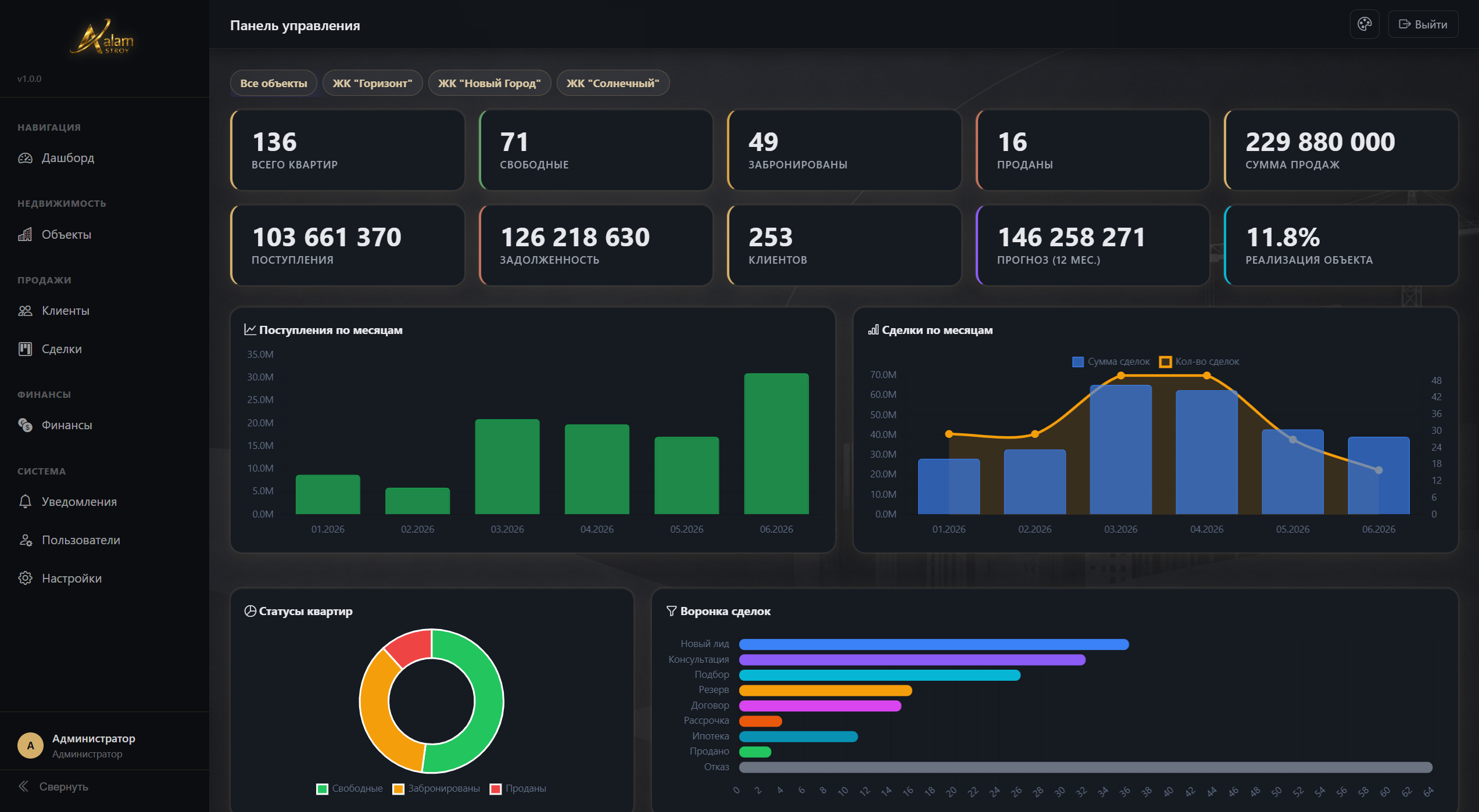Collapse sidebar with Свернуть chevron
The image size is (1479, 812).
point(23,786)
